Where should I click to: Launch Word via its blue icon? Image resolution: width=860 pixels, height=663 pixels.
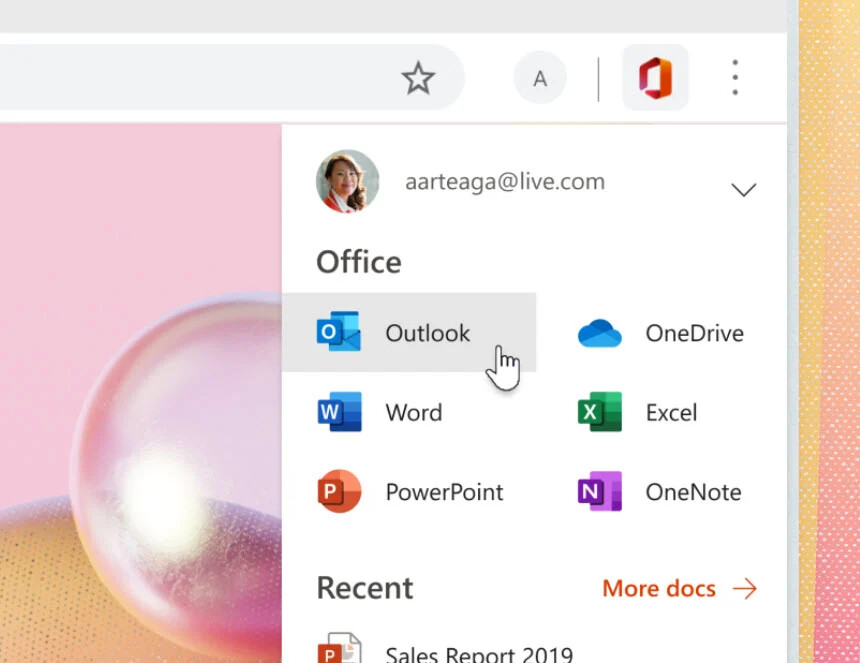point(339,412)
